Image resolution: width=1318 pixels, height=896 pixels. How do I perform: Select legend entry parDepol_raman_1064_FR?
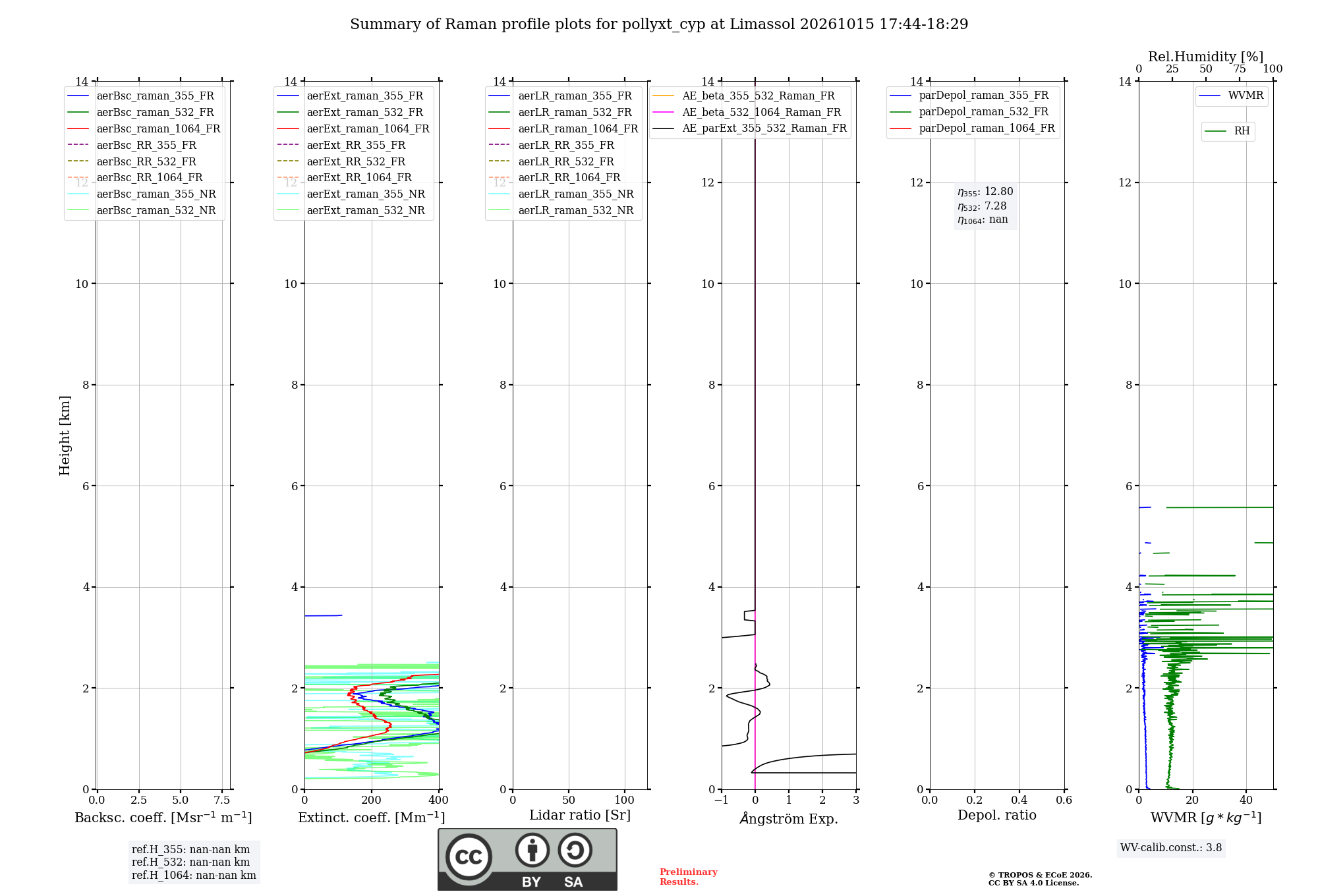(x=973, y=128)
